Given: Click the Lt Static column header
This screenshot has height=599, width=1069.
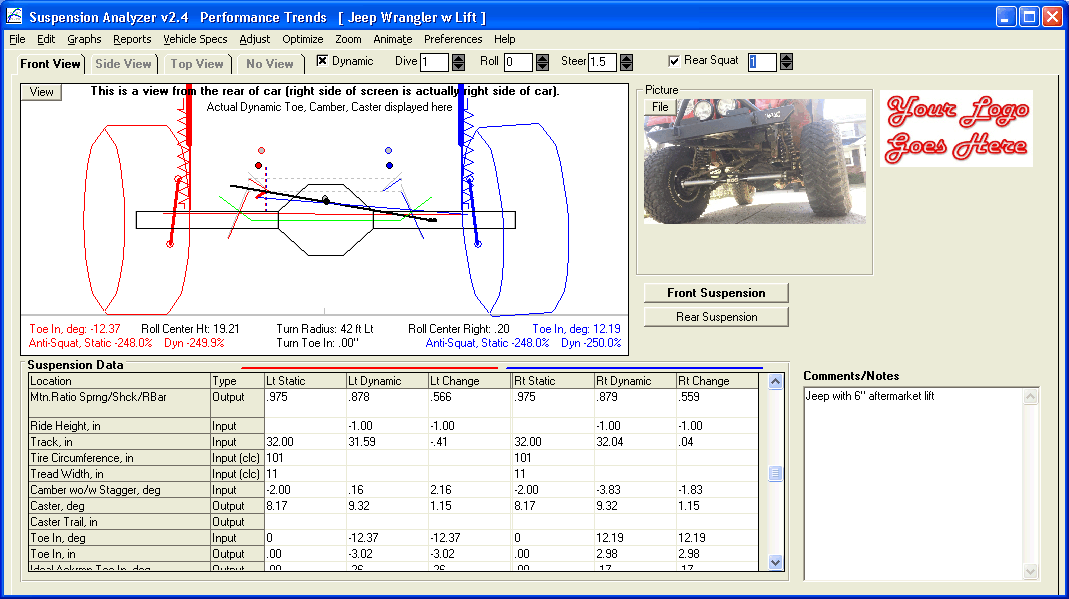Looking at the screenshot, I should point(305,381).
